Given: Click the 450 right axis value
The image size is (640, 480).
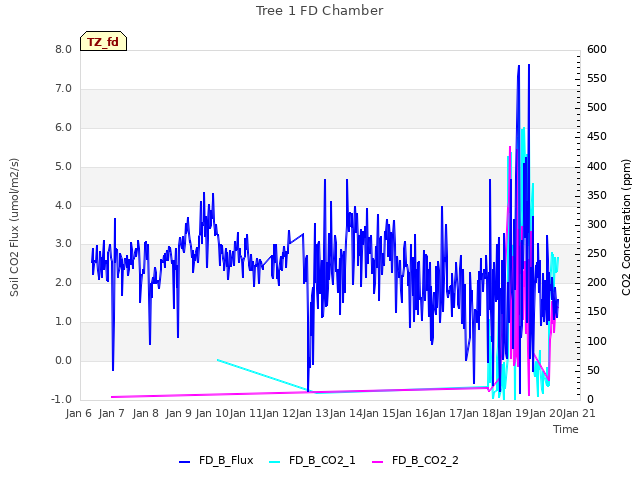Looking at the screenshot, I should 597,136.
